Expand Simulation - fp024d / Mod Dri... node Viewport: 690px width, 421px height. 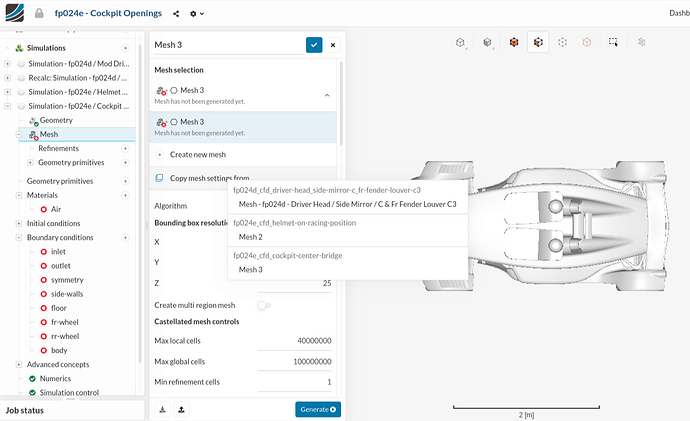pos(7,64)
